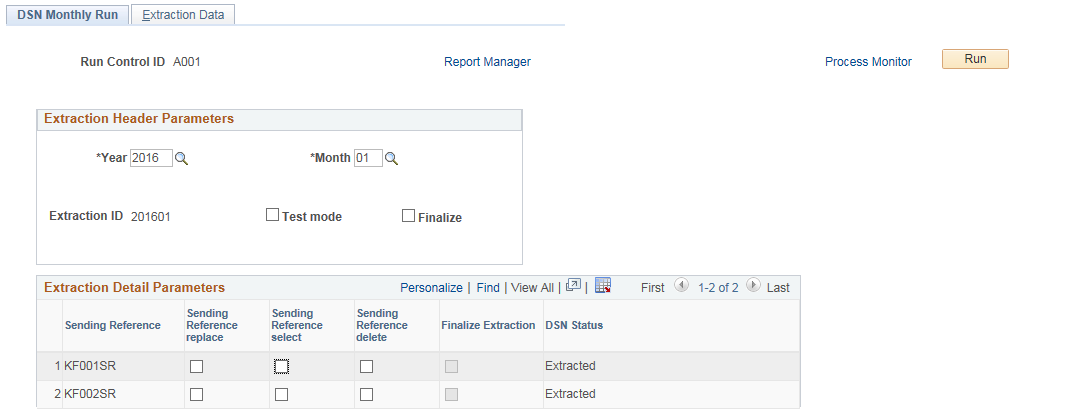The width and height of the screenshot is (1085, 415).
Task: Click Last in grid navigation
Action: pos(778,288)
